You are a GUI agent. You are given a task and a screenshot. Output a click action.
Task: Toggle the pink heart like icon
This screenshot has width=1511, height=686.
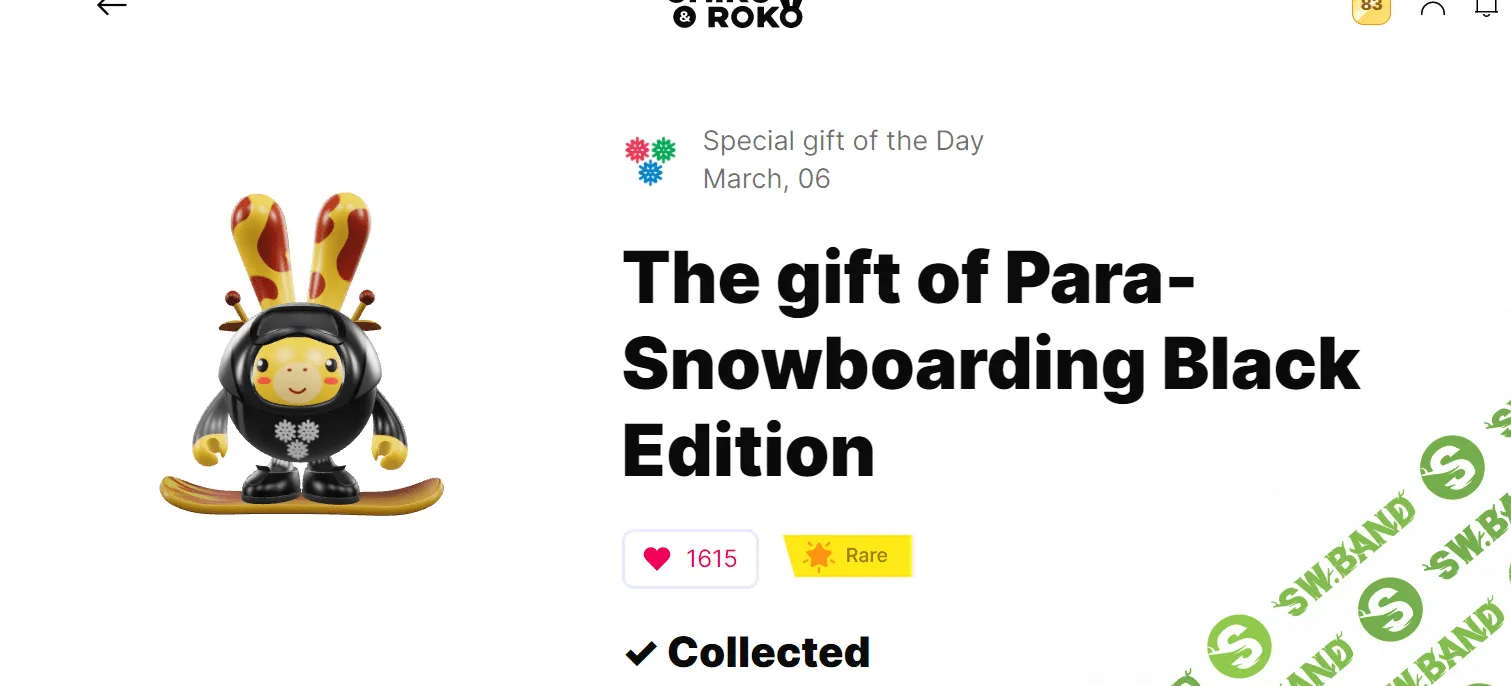(x=657, y=559)
